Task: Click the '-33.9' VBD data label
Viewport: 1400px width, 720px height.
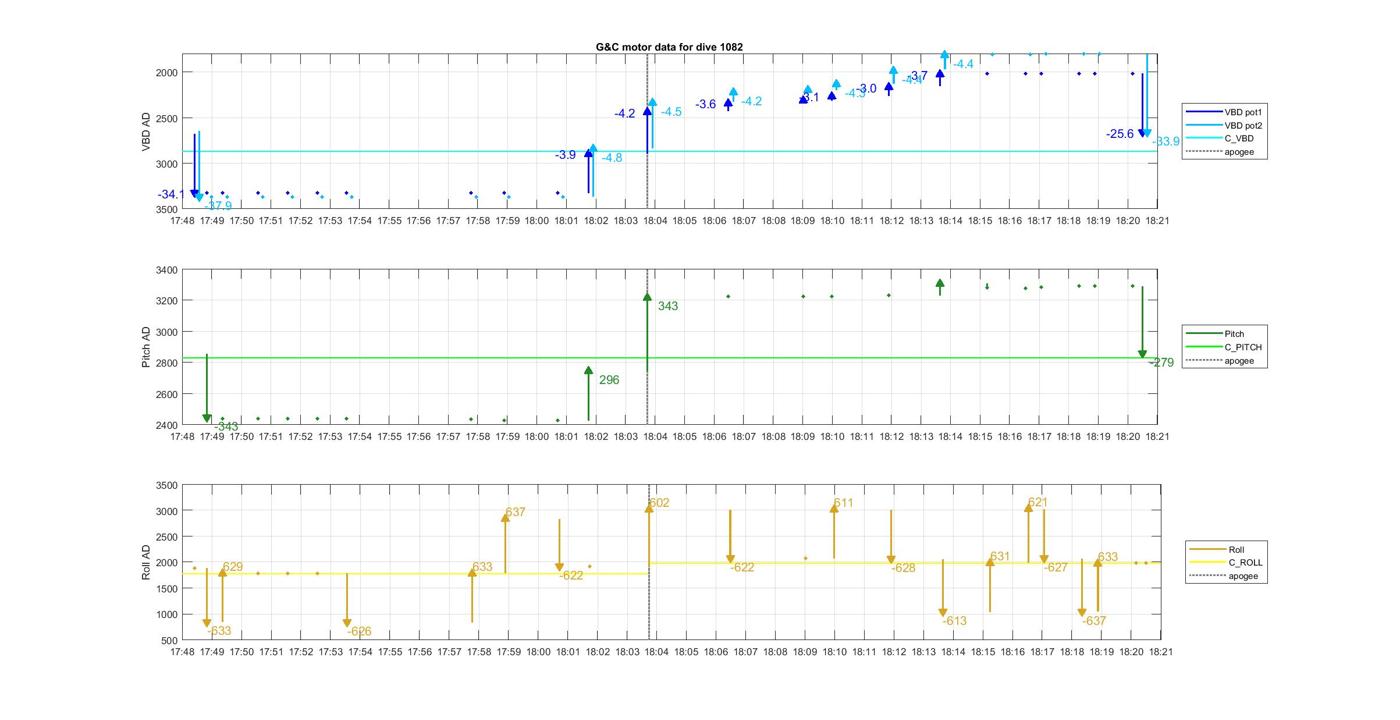Action: (x=1166, y=142)
